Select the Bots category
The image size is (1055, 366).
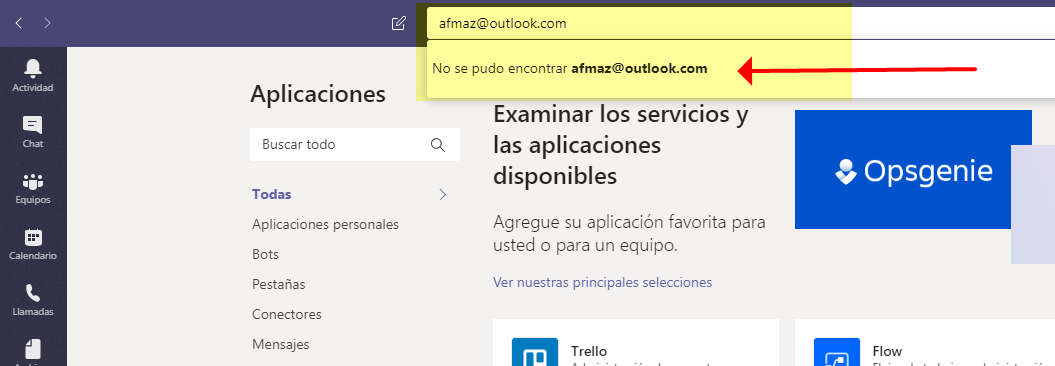point(265,254)
